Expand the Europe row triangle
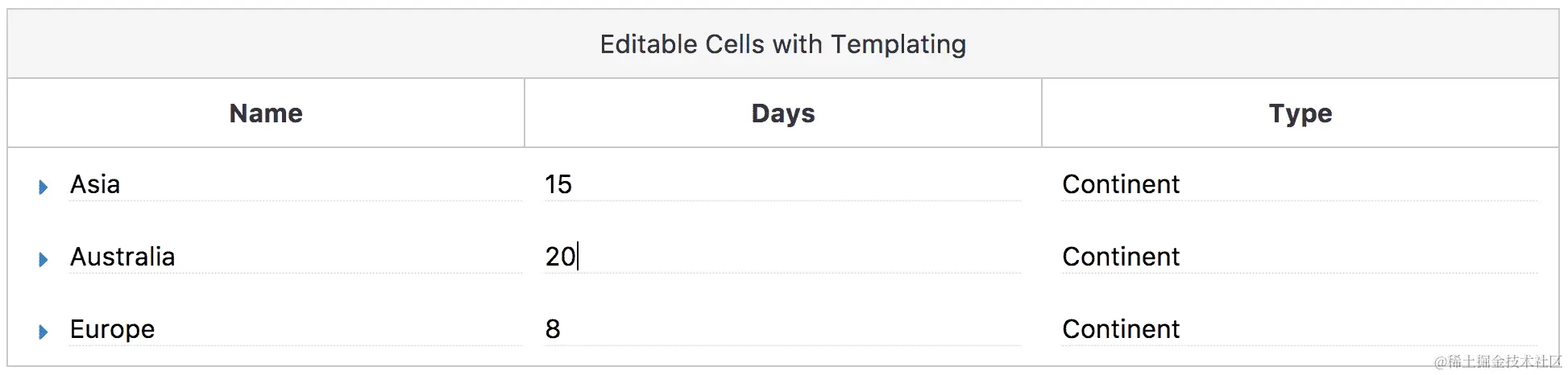Screen dimensions: 1568x375 (x=44, y=332)
